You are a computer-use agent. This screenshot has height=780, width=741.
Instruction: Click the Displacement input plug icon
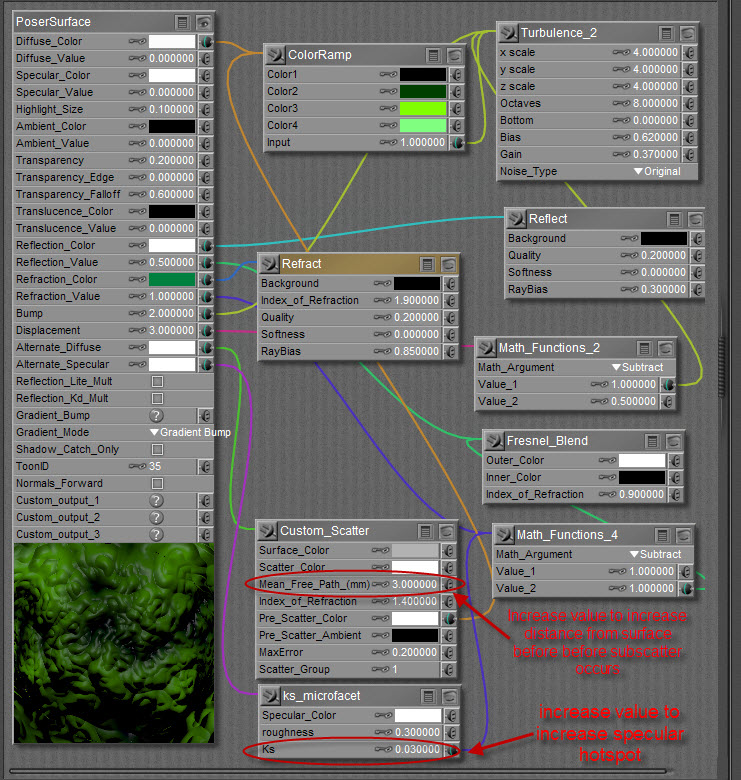coord(206,330)
